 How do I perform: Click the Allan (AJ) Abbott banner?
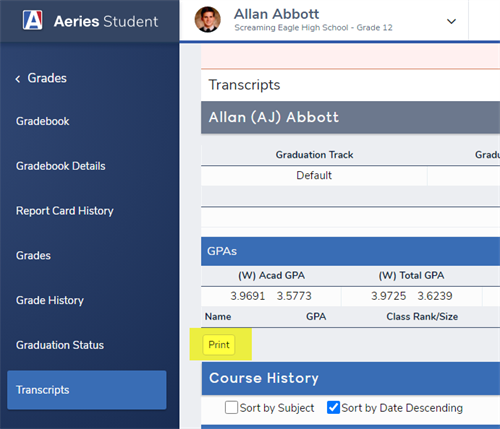point(350,117)
